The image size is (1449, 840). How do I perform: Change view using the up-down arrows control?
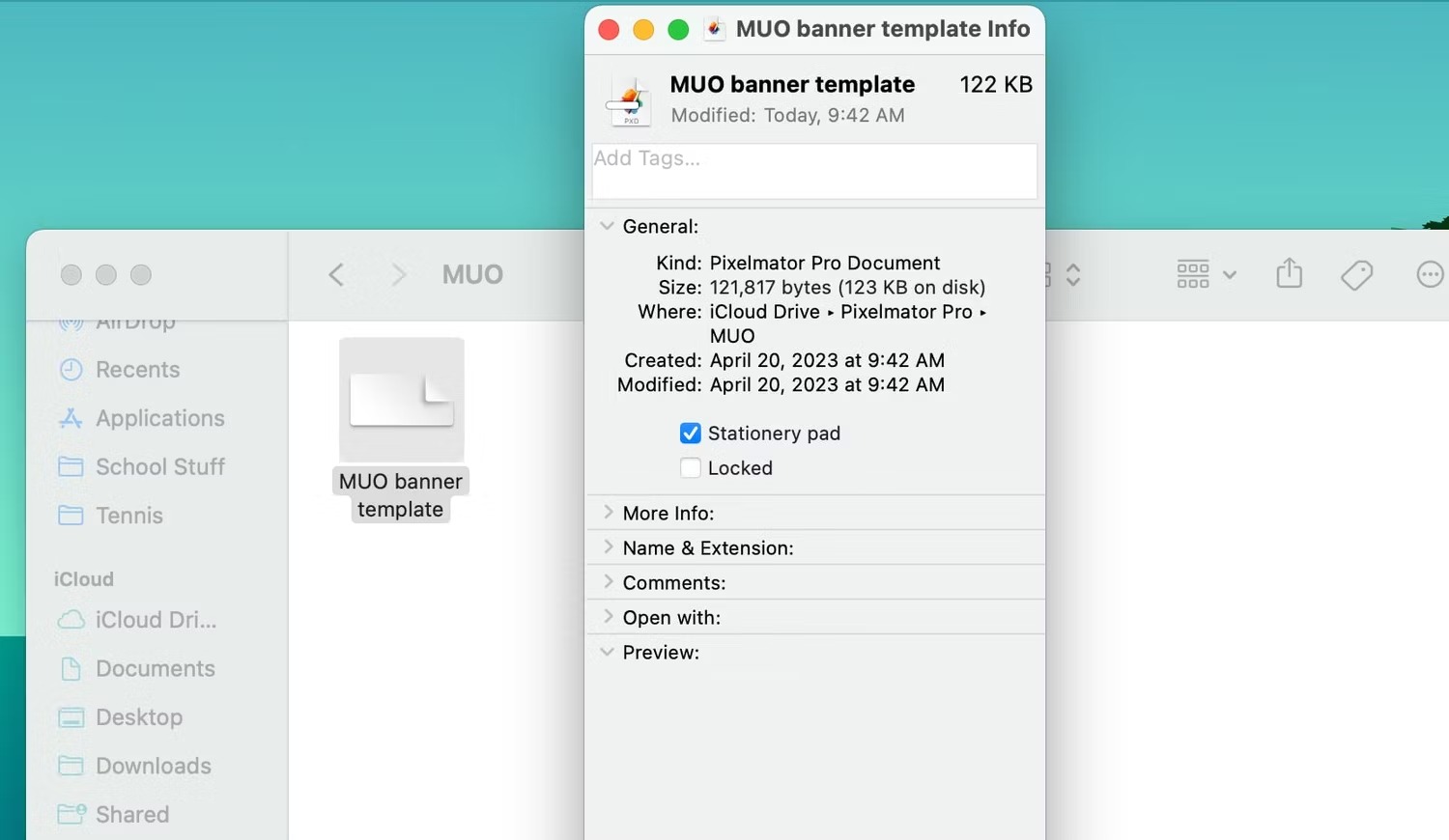point(1072,275)
